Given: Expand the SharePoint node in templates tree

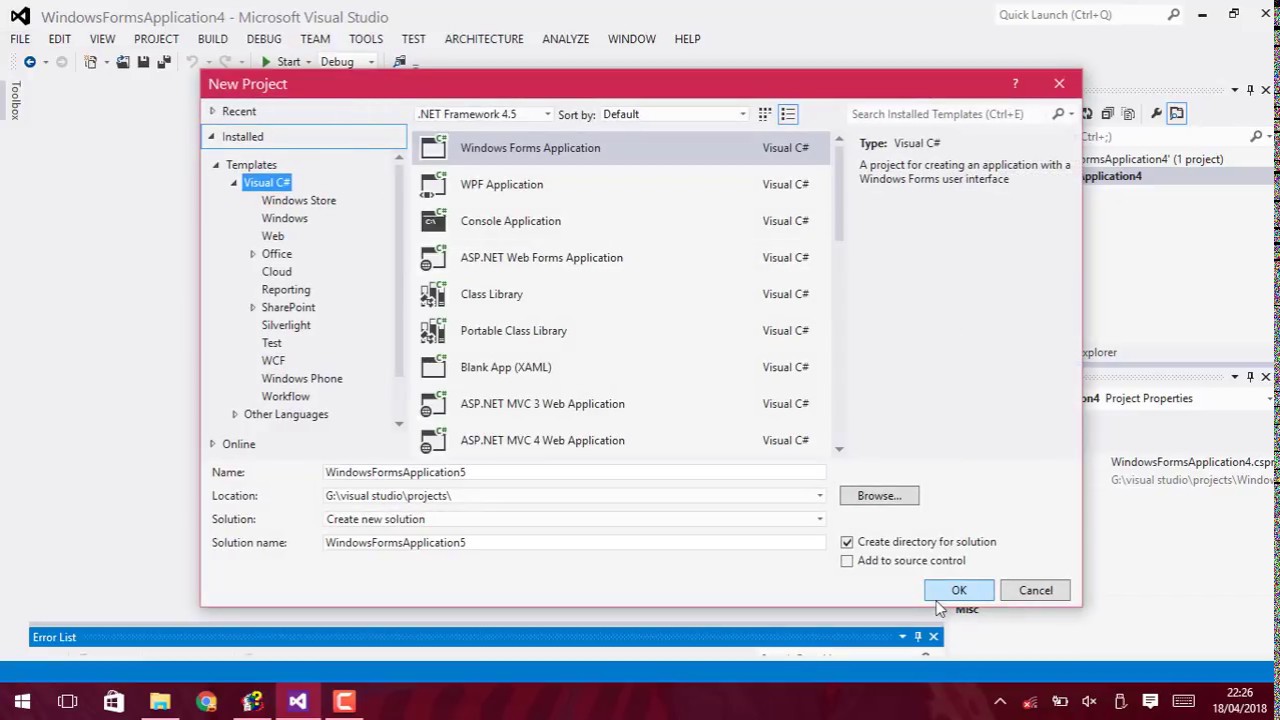Looking at the screenshot, I should pos(253,307).
